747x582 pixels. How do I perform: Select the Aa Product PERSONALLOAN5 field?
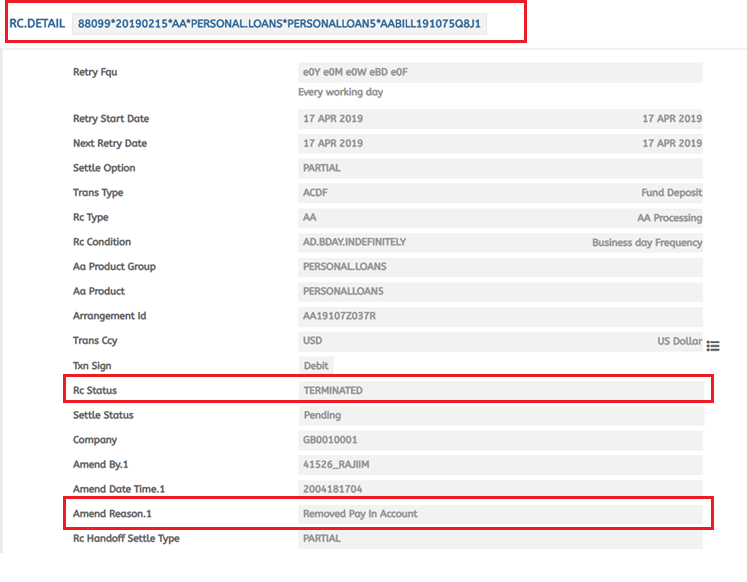click(x=500, y=291)
